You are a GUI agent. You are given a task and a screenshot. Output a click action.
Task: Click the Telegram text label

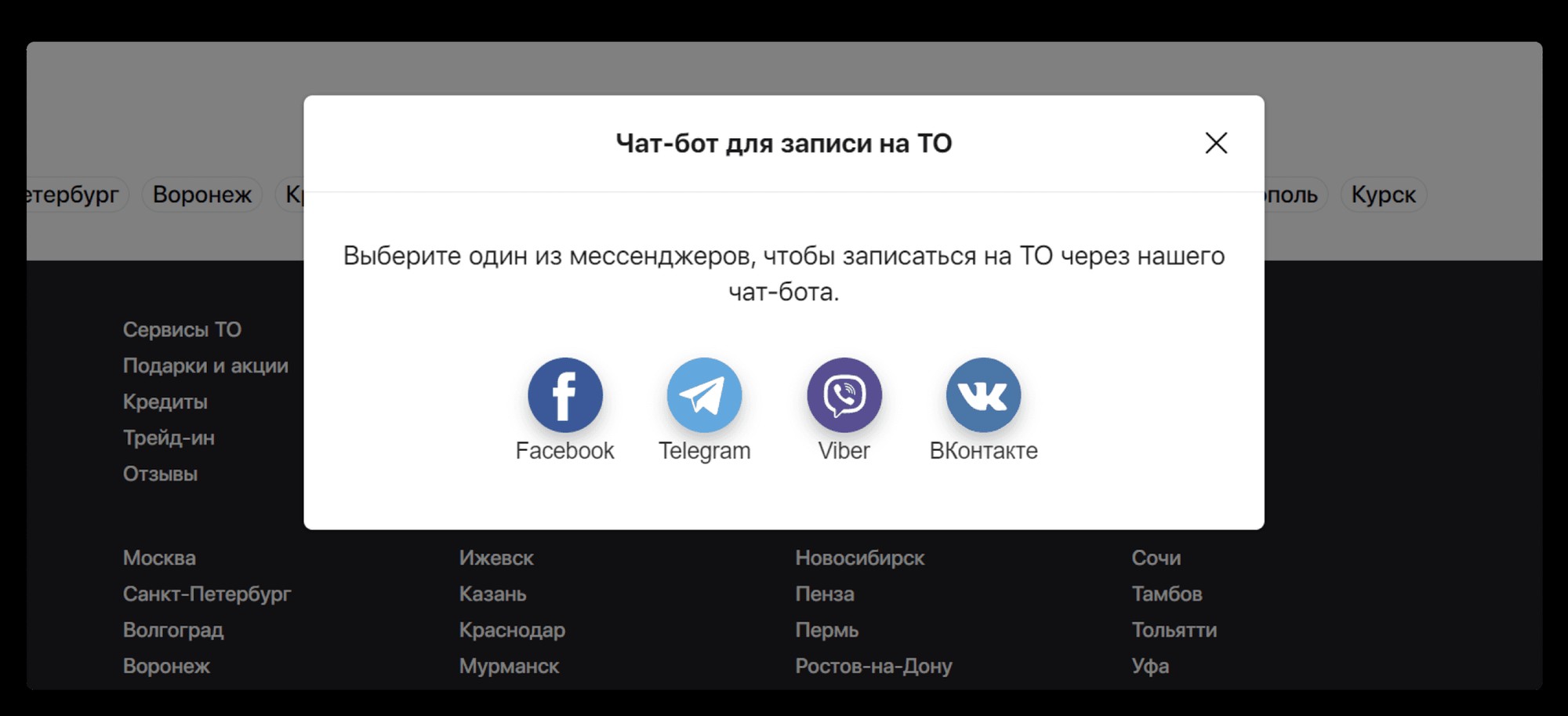point(704,451)
